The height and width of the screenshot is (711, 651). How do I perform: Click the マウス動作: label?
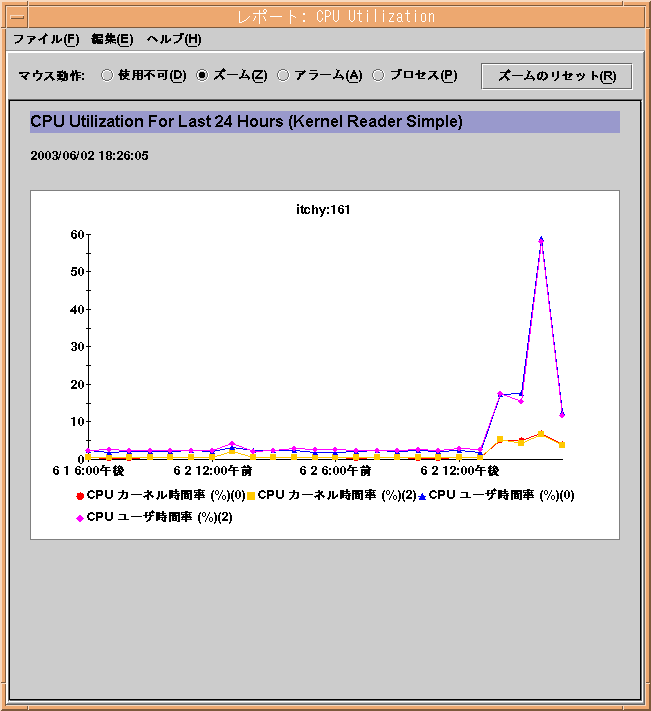[x=52, y=76]
